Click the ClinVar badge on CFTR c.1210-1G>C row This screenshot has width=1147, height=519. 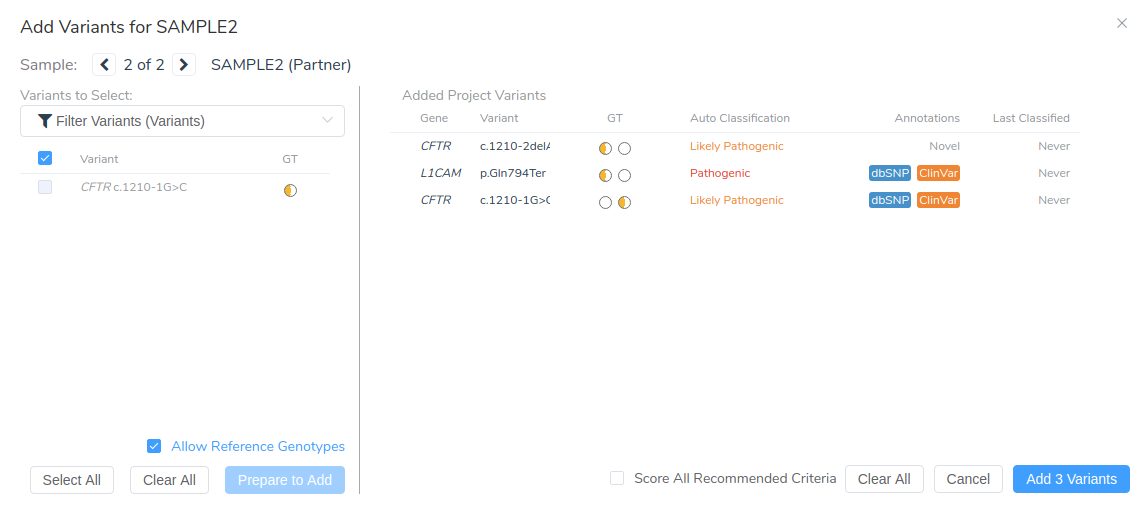pyautogui.click(x=938, y=200)
